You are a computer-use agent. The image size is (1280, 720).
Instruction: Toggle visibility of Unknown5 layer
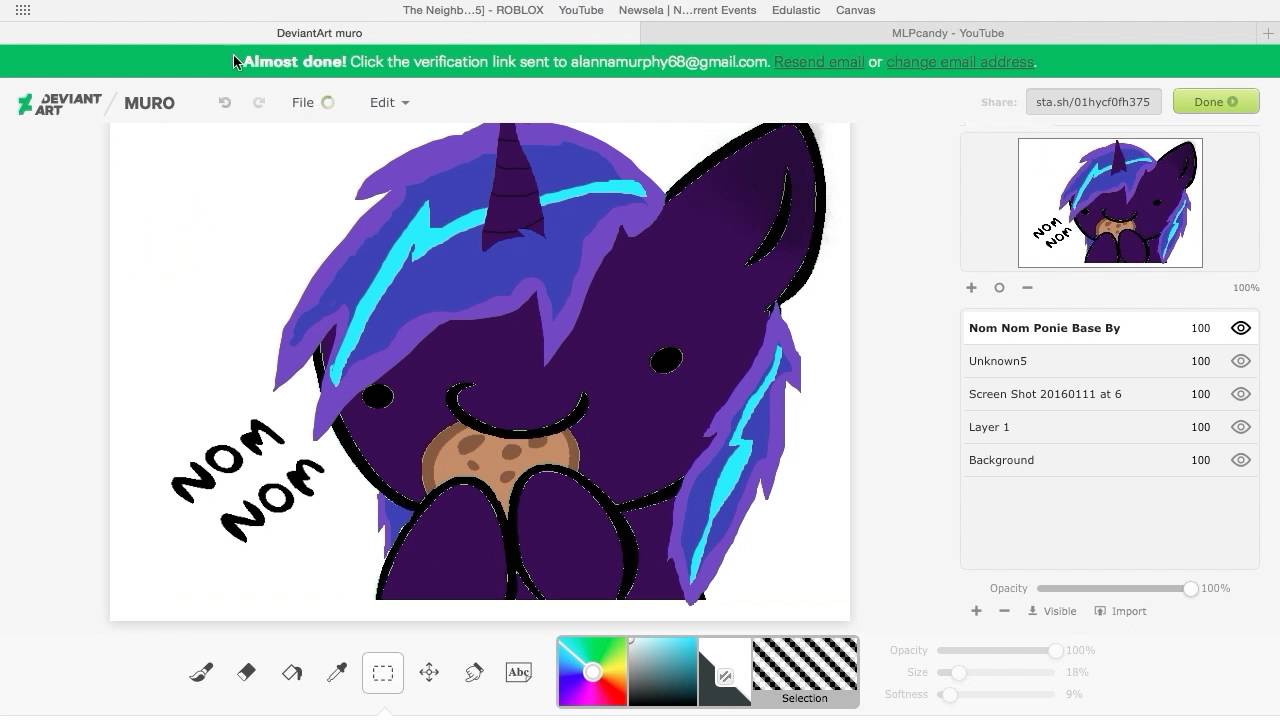(x=1240, y=361)
